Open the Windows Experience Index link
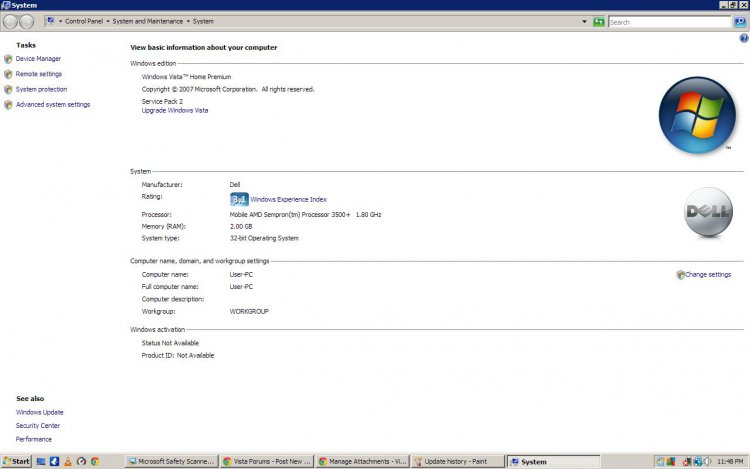750x469 pixels. coord(288,199)
